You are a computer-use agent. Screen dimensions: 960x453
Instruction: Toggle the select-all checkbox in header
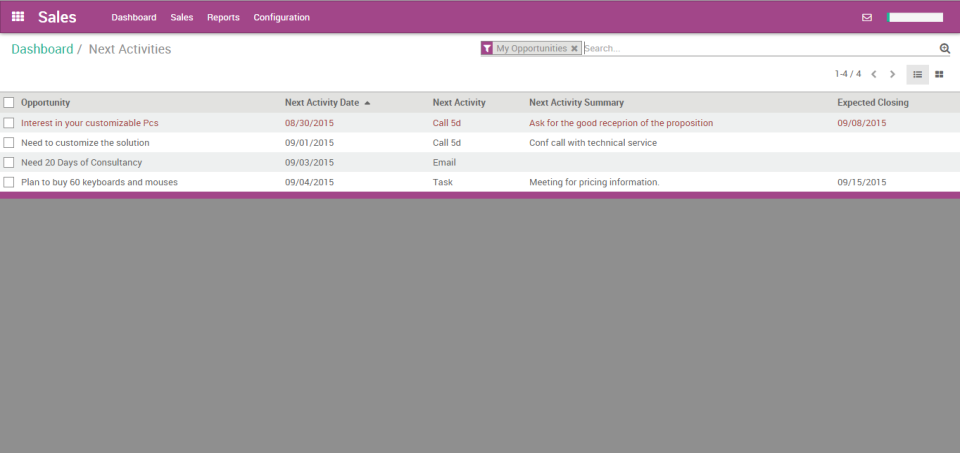click(x=9, y=102)
